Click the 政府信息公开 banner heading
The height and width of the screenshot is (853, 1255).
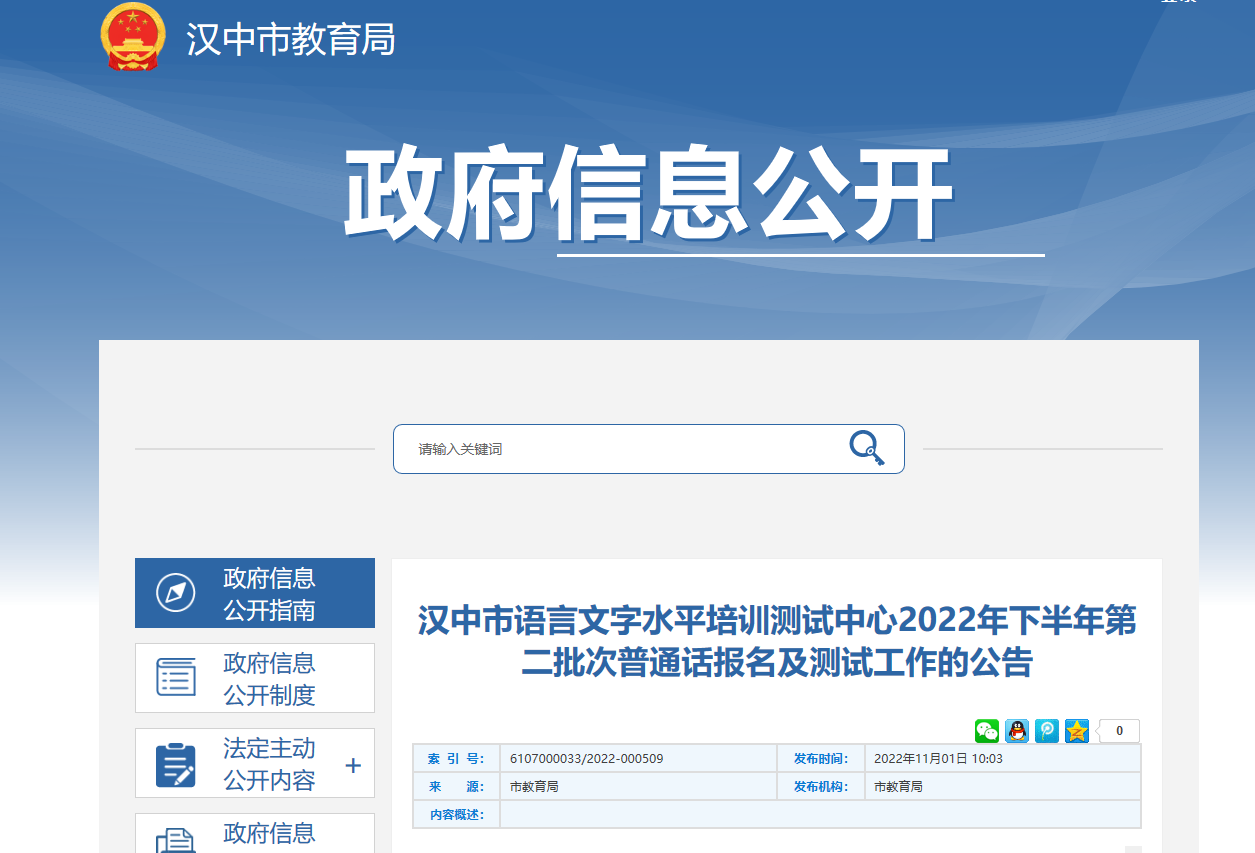pos(647,195)
